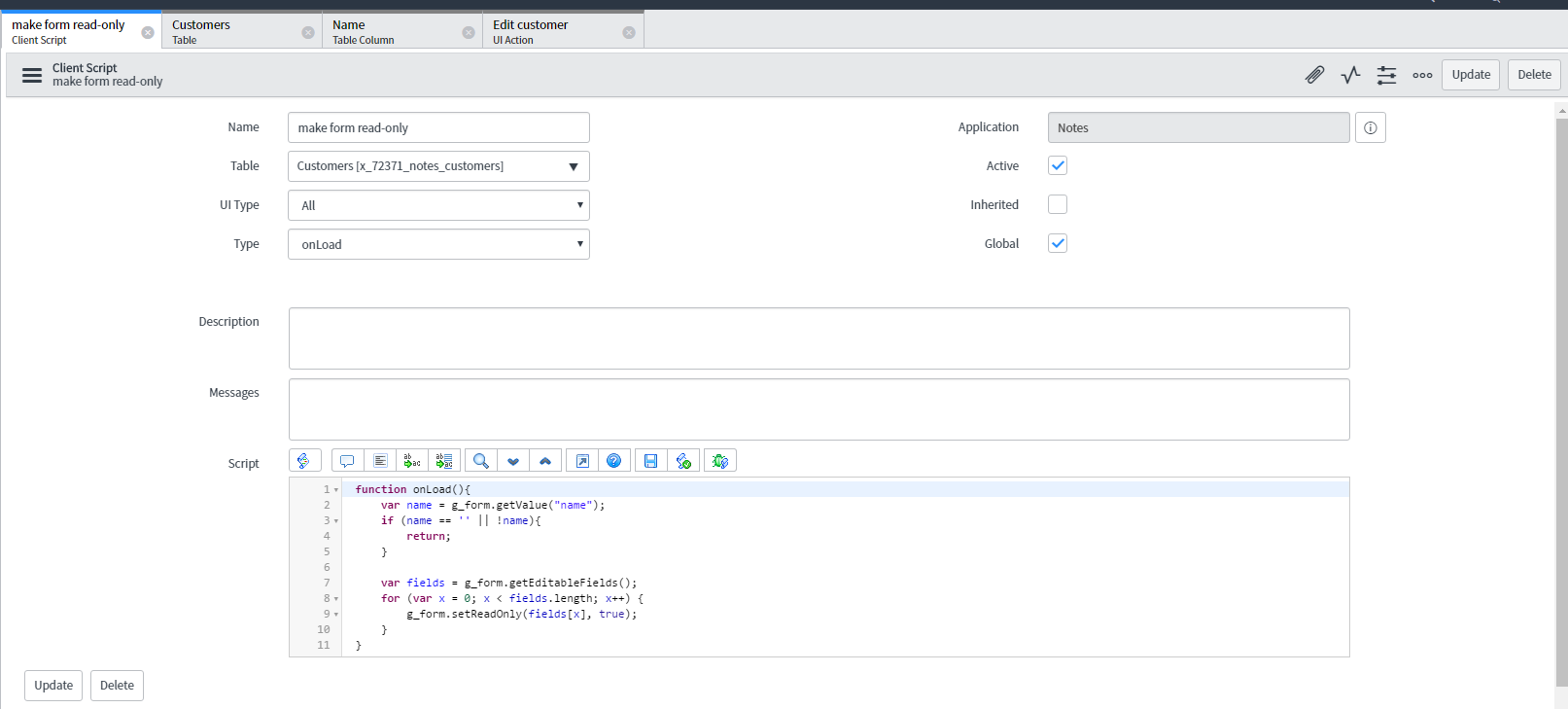Check the Inherited checkbox
This screenshot has width=1568, height=709.
[1058, 204]
